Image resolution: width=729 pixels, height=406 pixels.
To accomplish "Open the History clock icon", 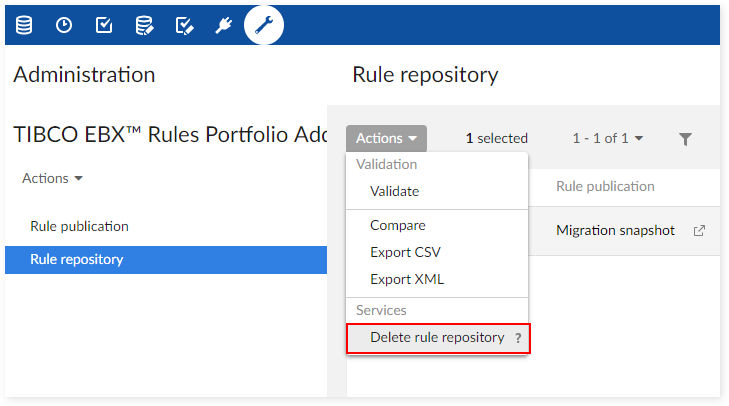I will 64,25.
